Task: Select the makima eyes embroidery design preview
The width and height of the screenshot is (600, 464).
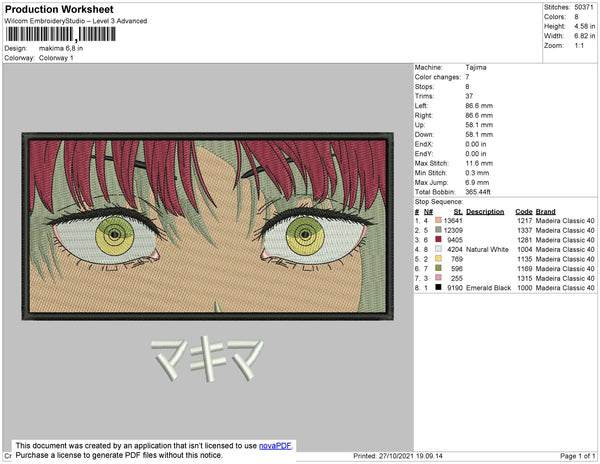Action: (x=208, y=226)
